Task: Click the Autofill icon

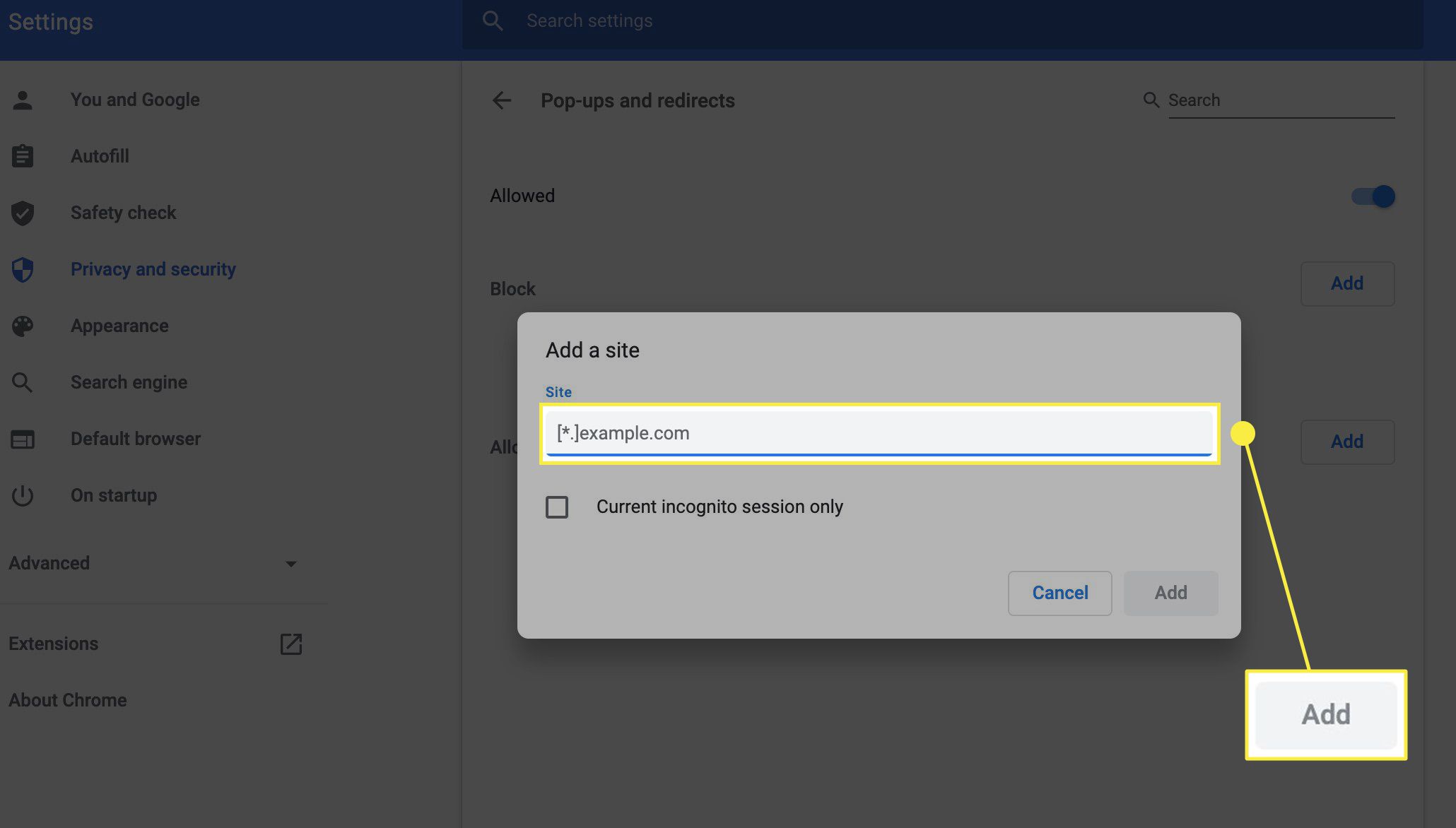Action: point(22,155)
